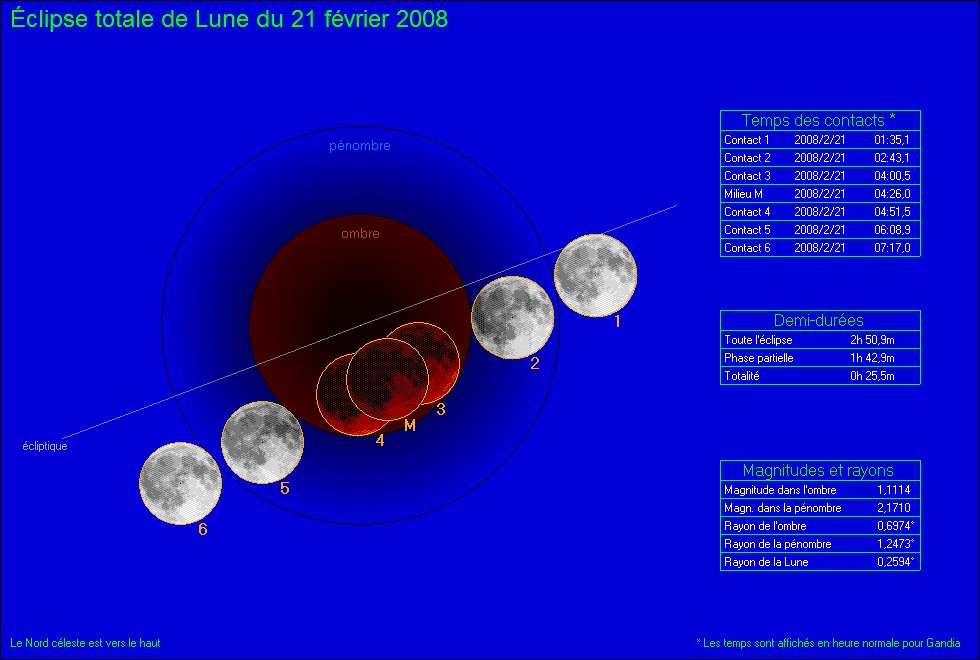Image resolution: width=980 pixels, height=660 pixels.
Task: Click the "pénombre" label in the diagram
Action: pos(360,146)
